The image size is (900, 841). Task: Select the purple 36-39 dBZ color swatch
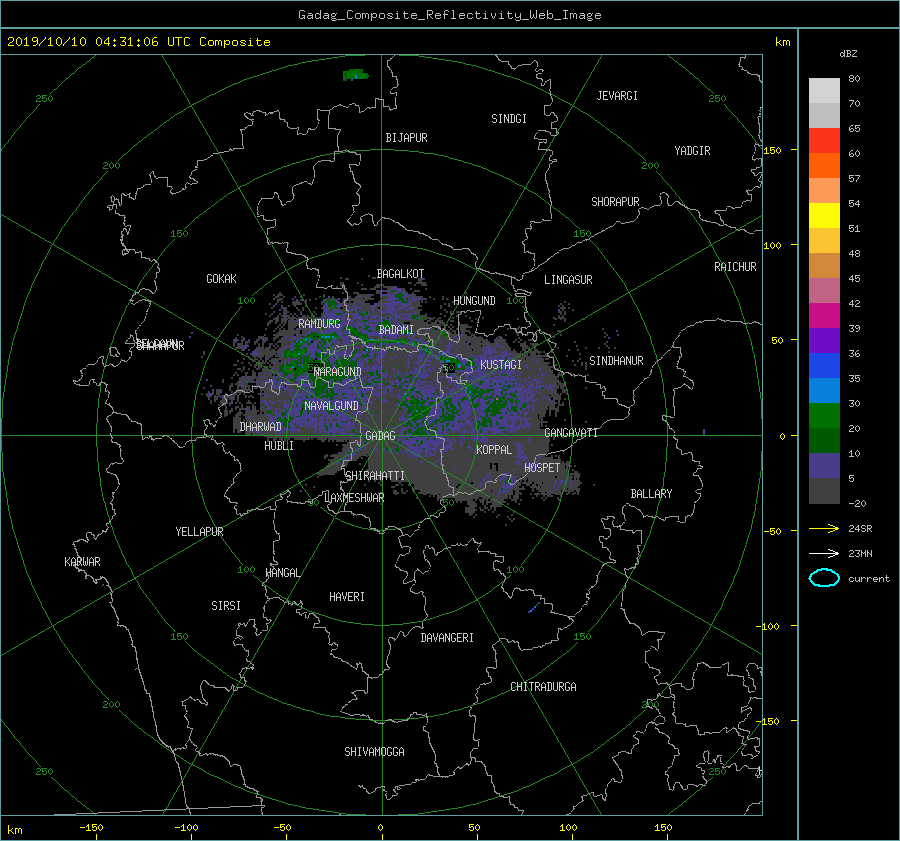(x=824, y=340)
